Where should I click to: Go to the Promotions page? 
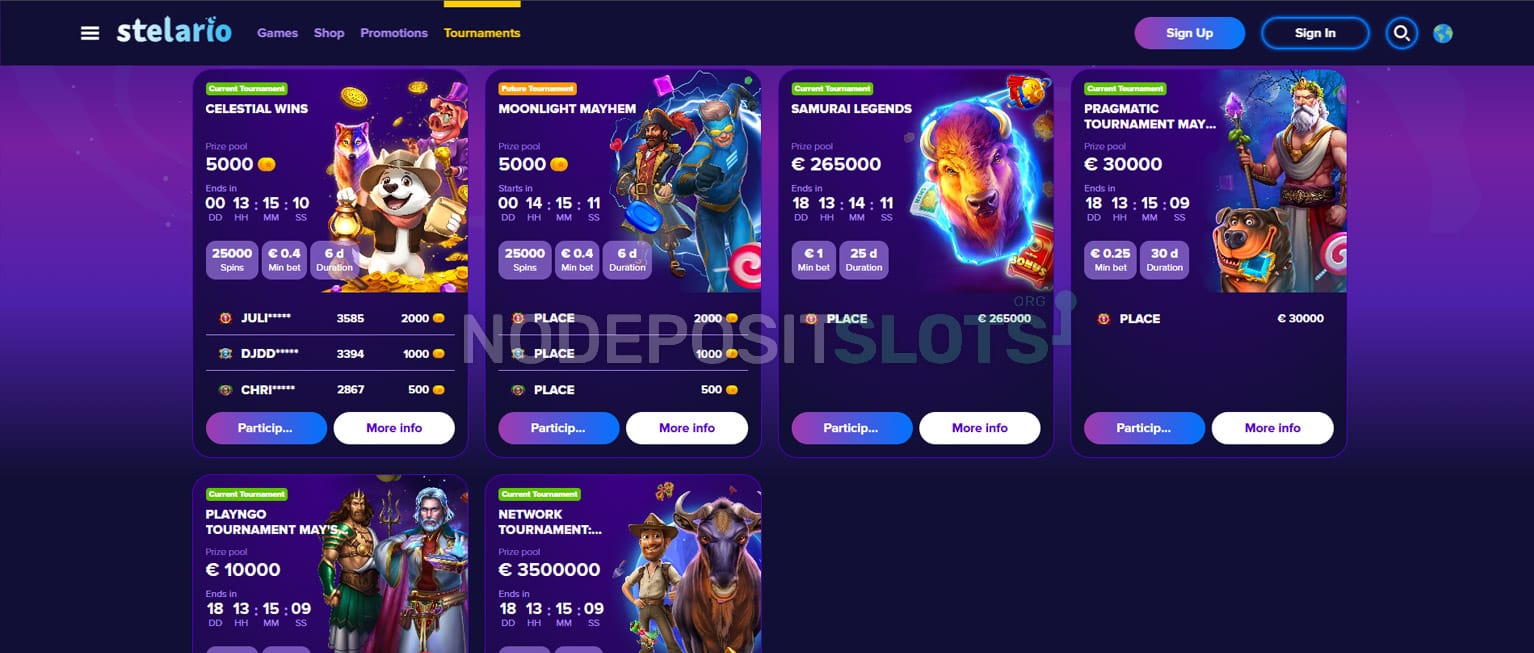click(x=394, y=33)
